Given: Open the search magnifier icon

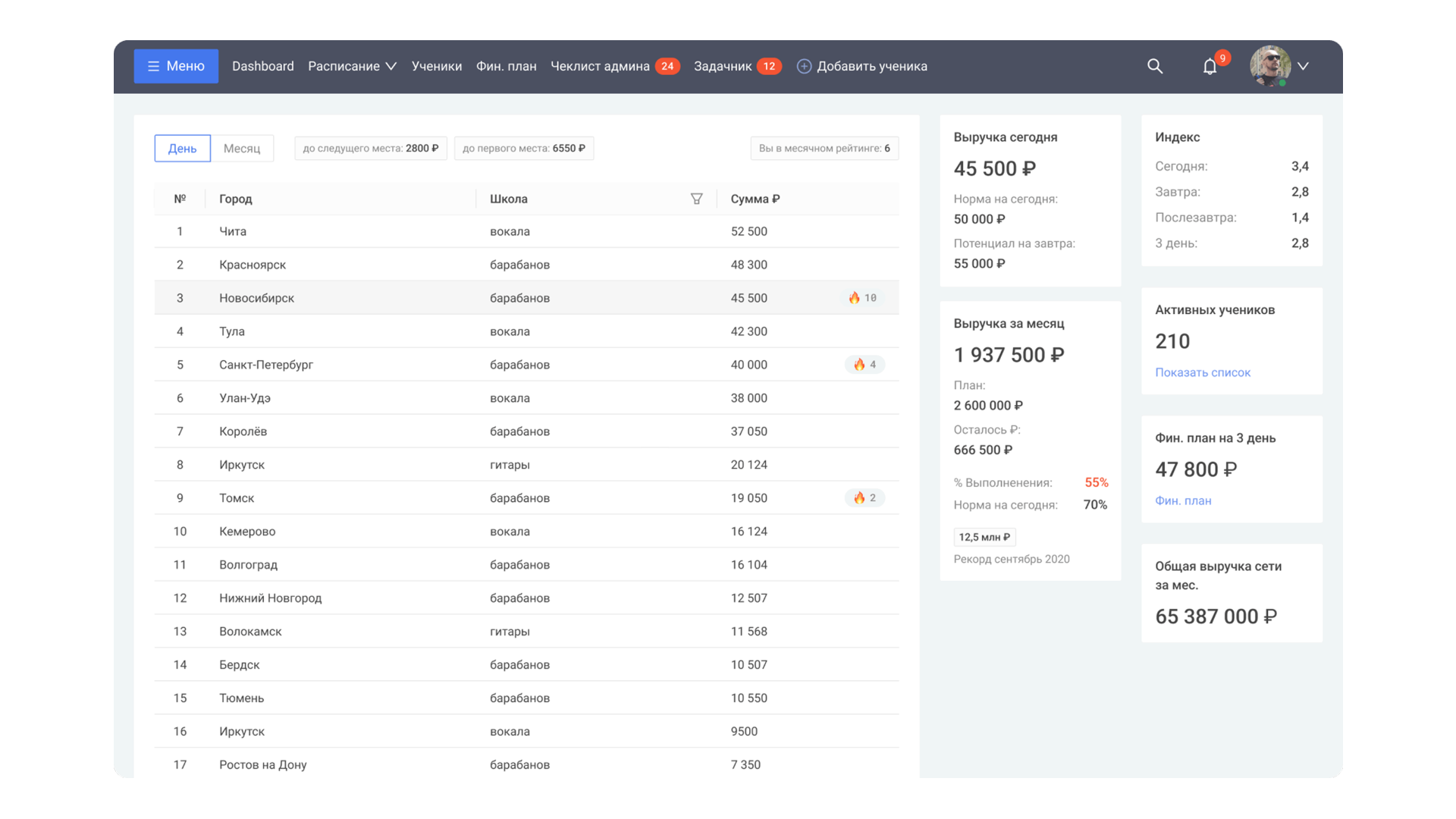Looking at the screenshot, I should [x=1154, y=66].
